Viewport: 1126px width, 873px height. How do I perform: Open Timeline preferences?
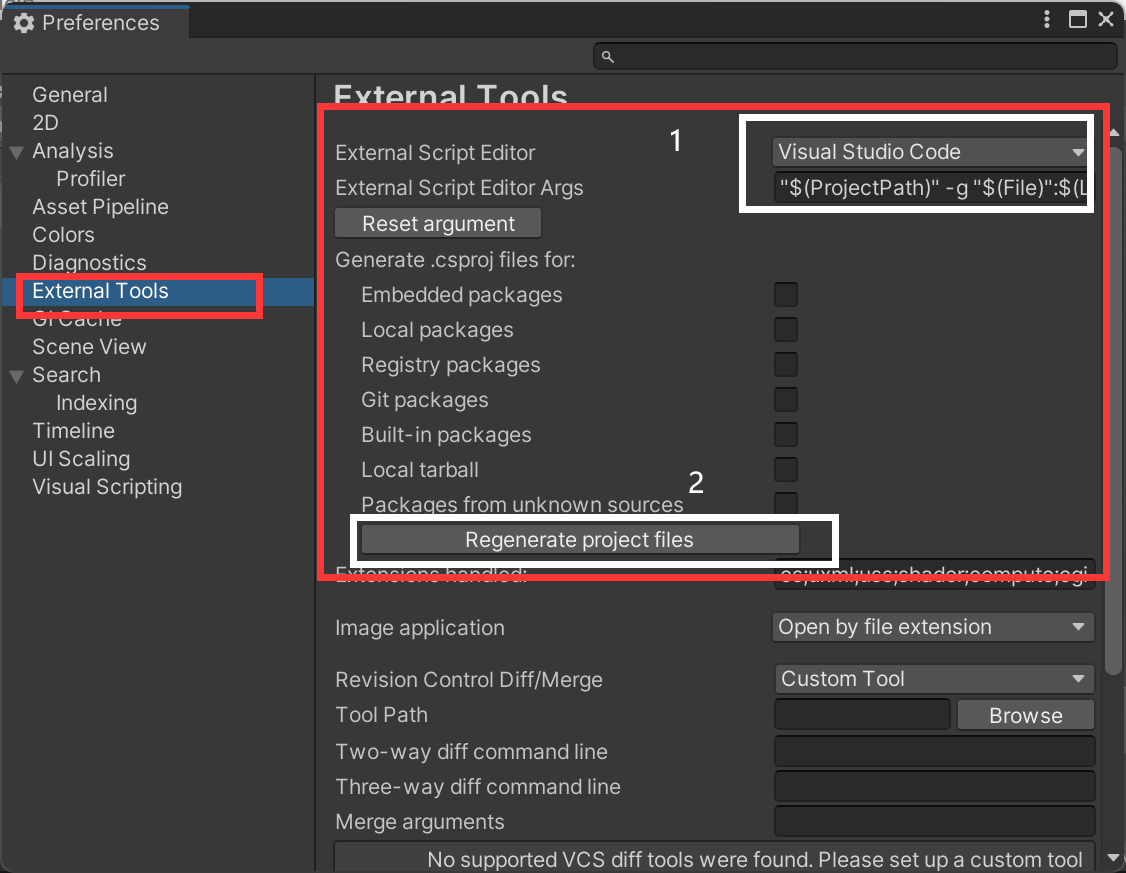[73, 431]
